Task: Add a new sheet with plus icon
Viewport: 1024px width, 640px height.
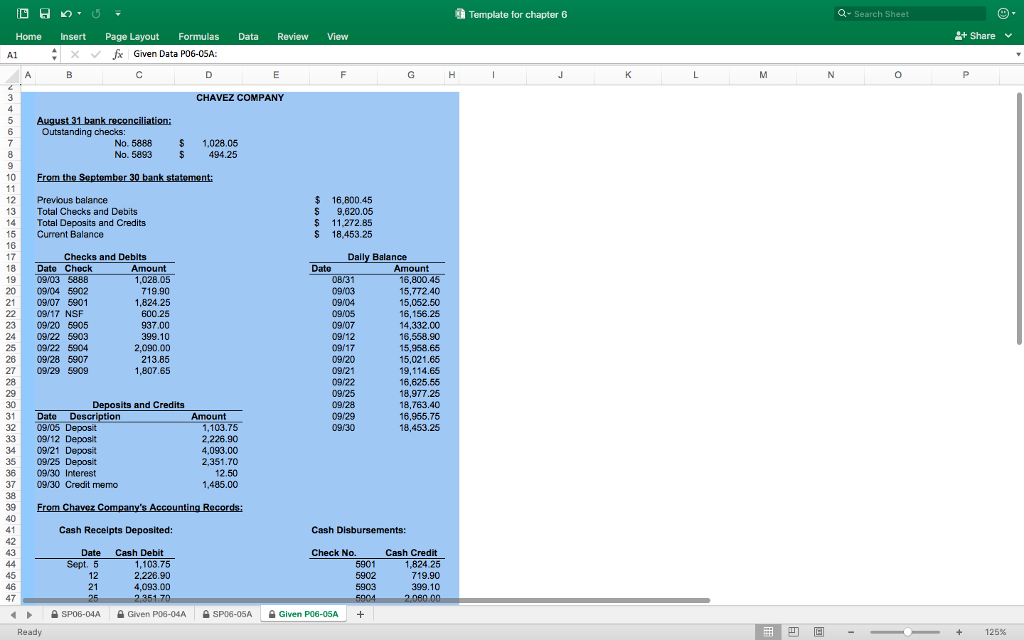Action: tap(360, 614)
